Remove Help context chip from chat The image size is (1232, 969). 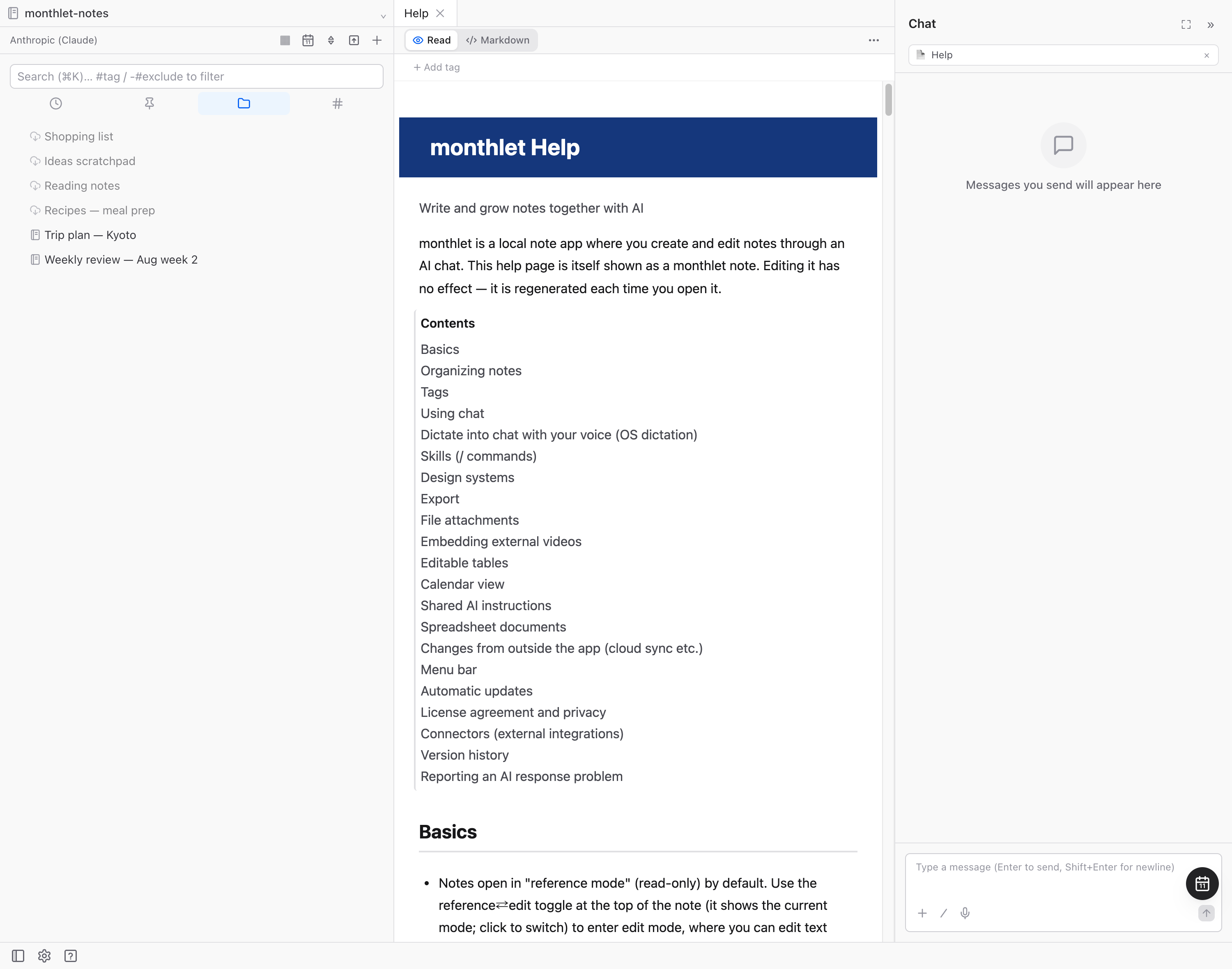pos(1207,55)
